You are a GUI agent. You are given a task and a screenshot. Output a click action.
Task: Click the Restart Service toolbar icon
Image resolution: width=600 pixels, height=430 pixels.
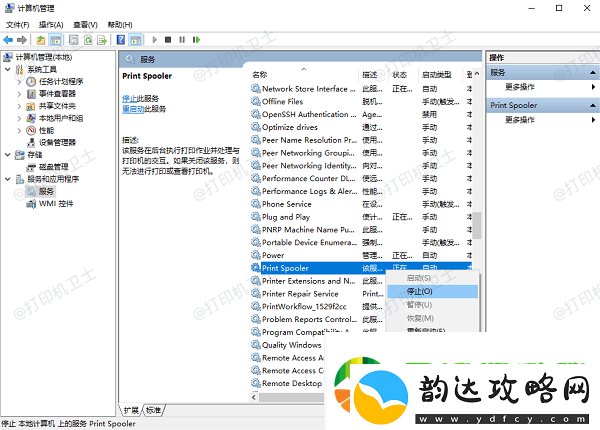point(196,40)
